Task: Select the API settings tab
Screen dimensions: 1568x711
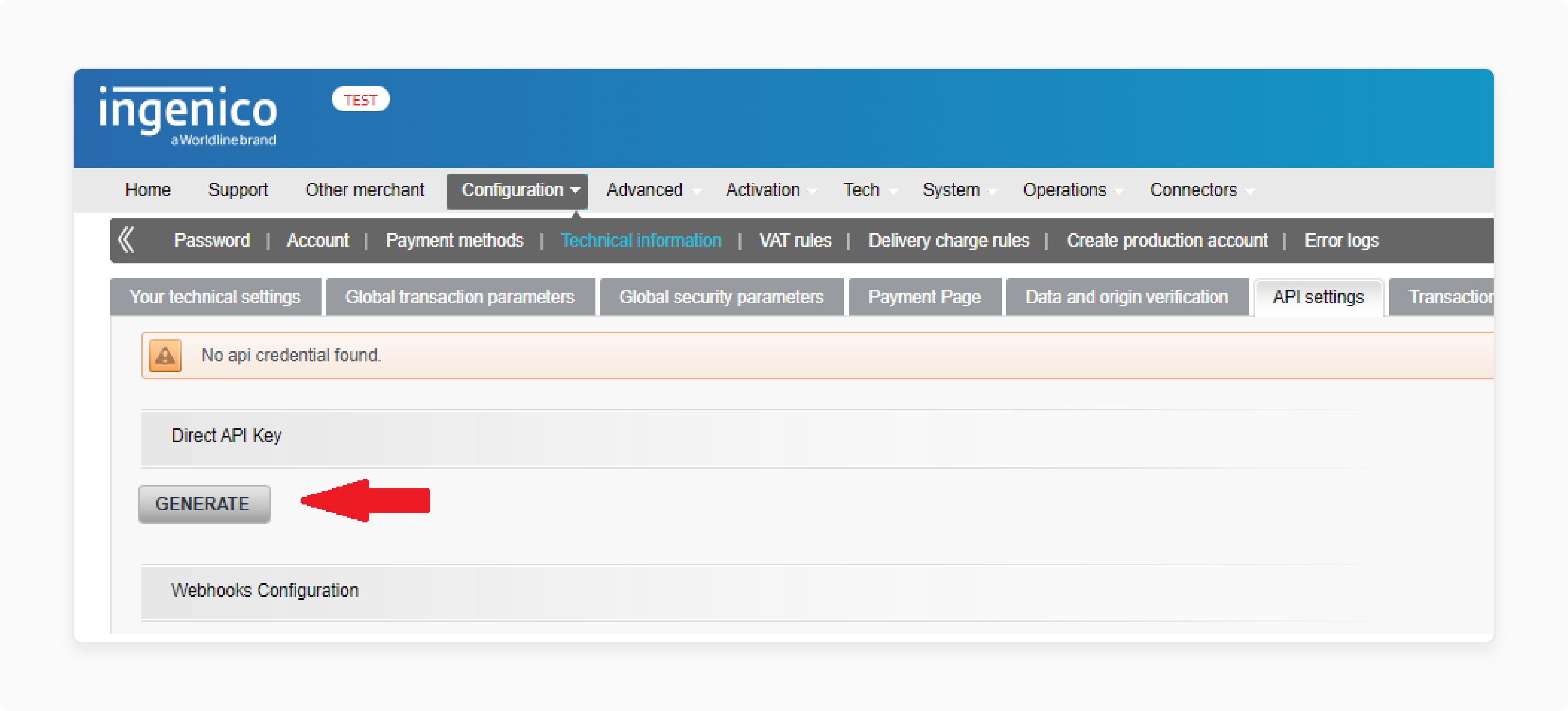Action: [1319, 297]
